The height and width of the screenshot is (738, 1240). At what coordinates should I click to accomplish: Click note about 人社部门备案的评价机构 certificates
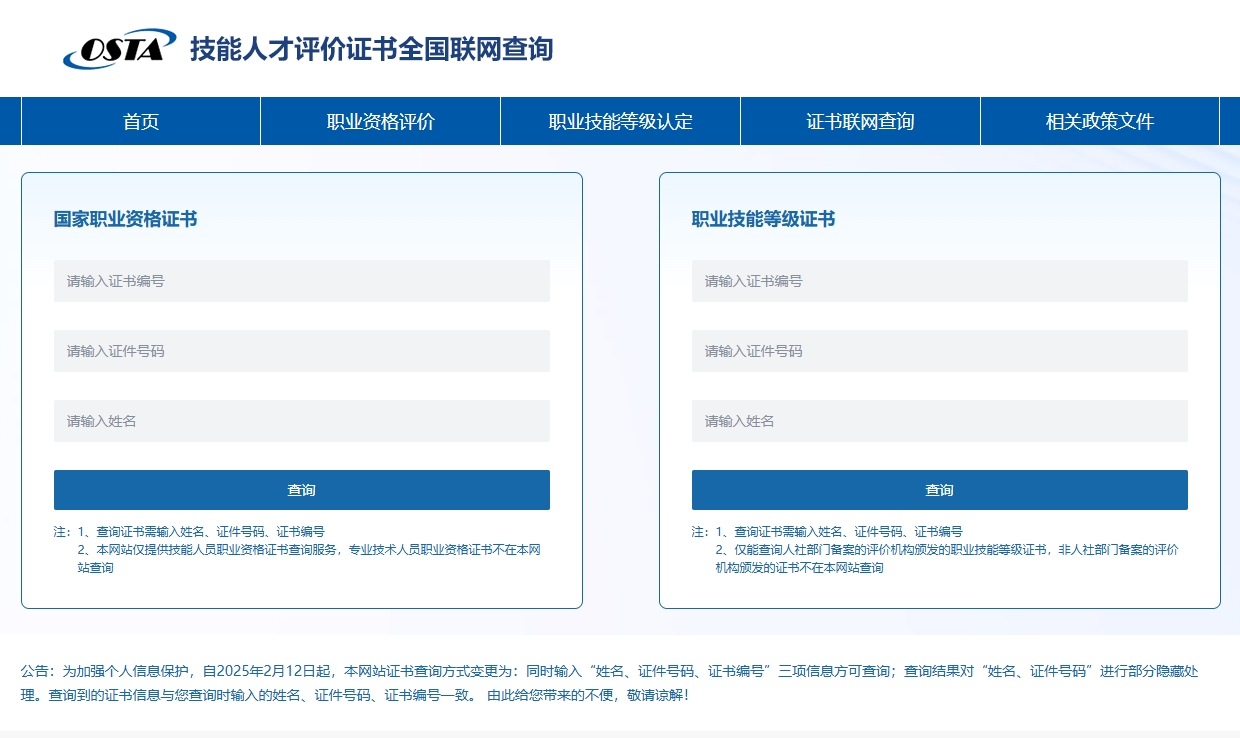tap(948, 559)
